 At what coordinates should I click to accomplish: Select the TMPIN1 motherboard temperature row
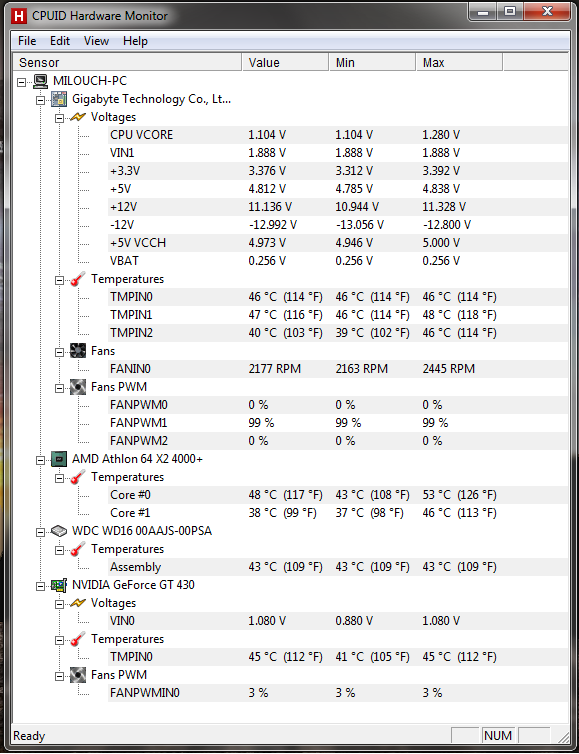coord(338,315)
